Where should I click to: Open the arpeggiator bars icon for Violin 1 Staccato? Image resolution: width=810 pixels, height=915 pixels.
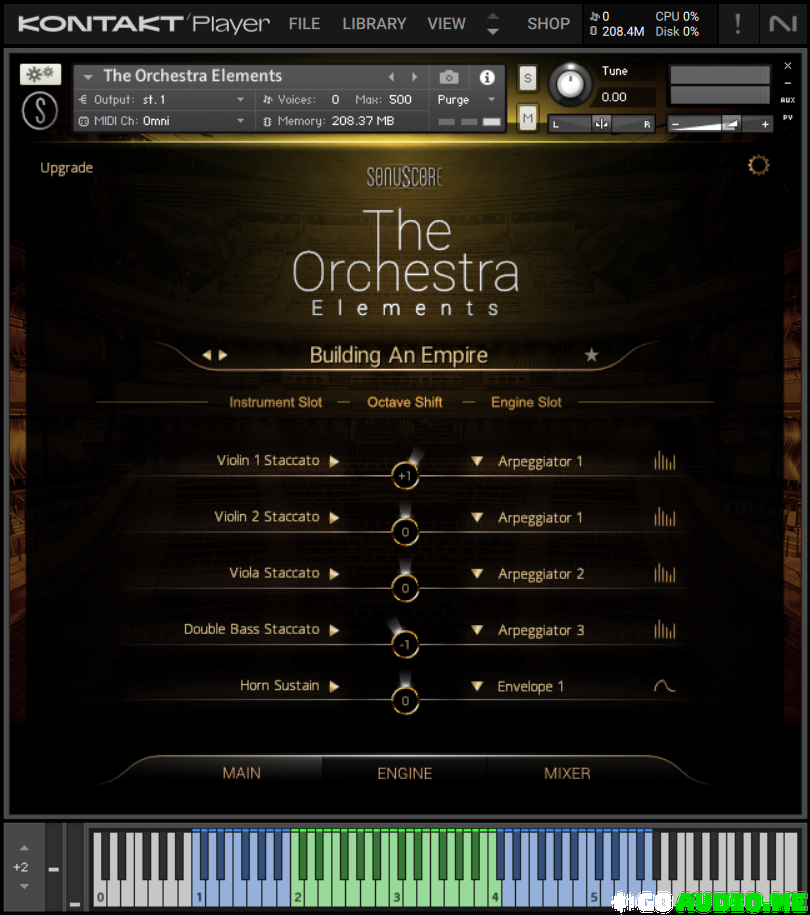665,461
